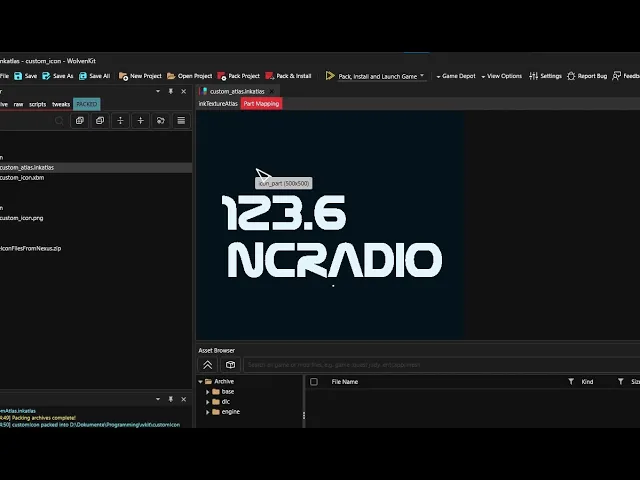
Task: Toggle the select-all checkbox by File Name
Action: tap(314, 382)
